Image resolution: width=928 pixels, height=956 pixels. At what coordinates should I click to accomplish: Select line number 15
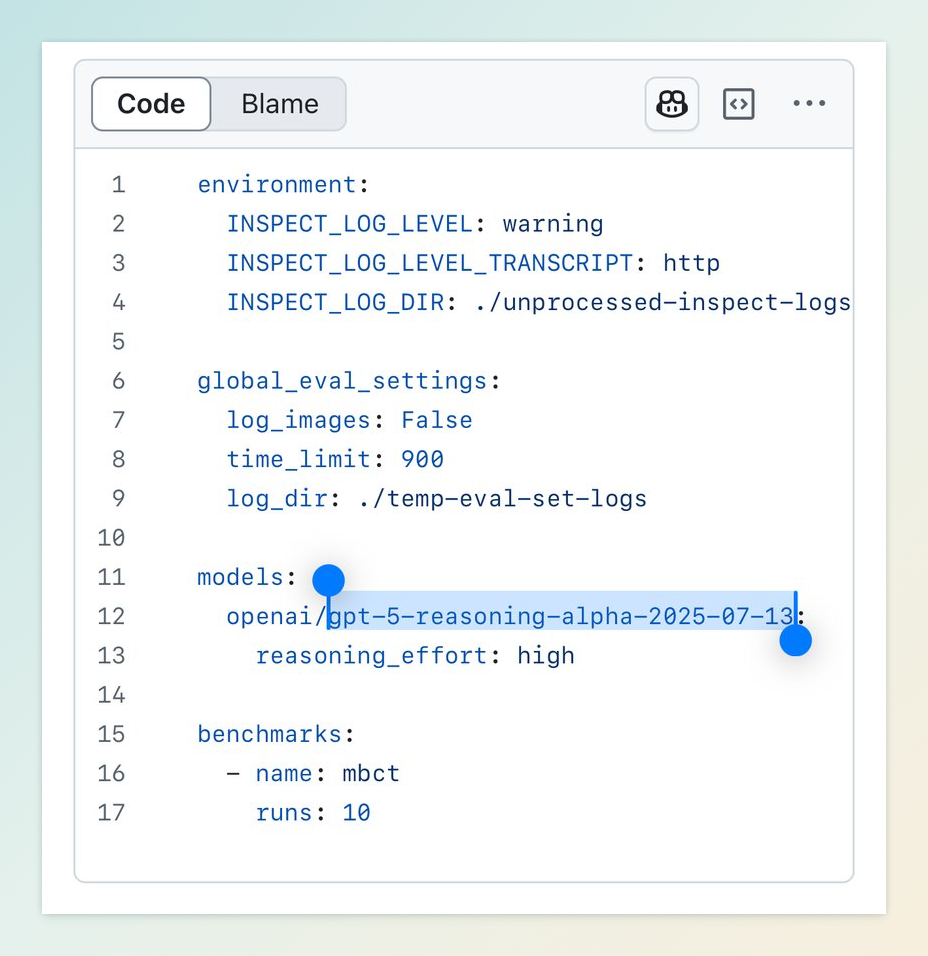[x=112, y=734]
